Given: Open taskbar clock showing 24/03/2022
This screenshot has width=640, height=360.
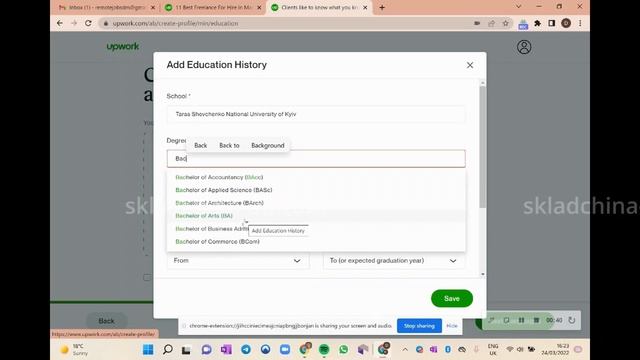Looking at the screenshot, I should 556,349.
